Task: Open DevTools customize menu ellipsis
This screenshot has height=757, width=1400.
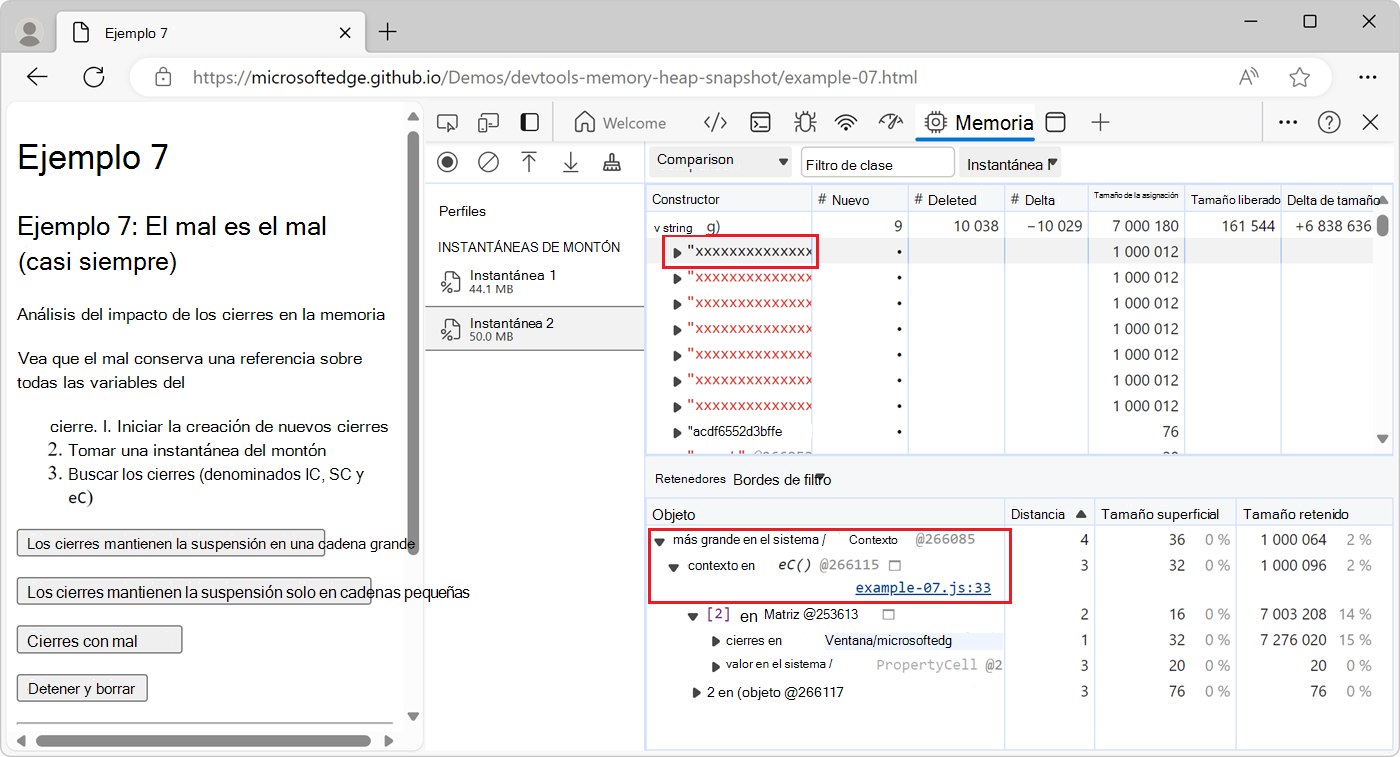Action: 1288,122
